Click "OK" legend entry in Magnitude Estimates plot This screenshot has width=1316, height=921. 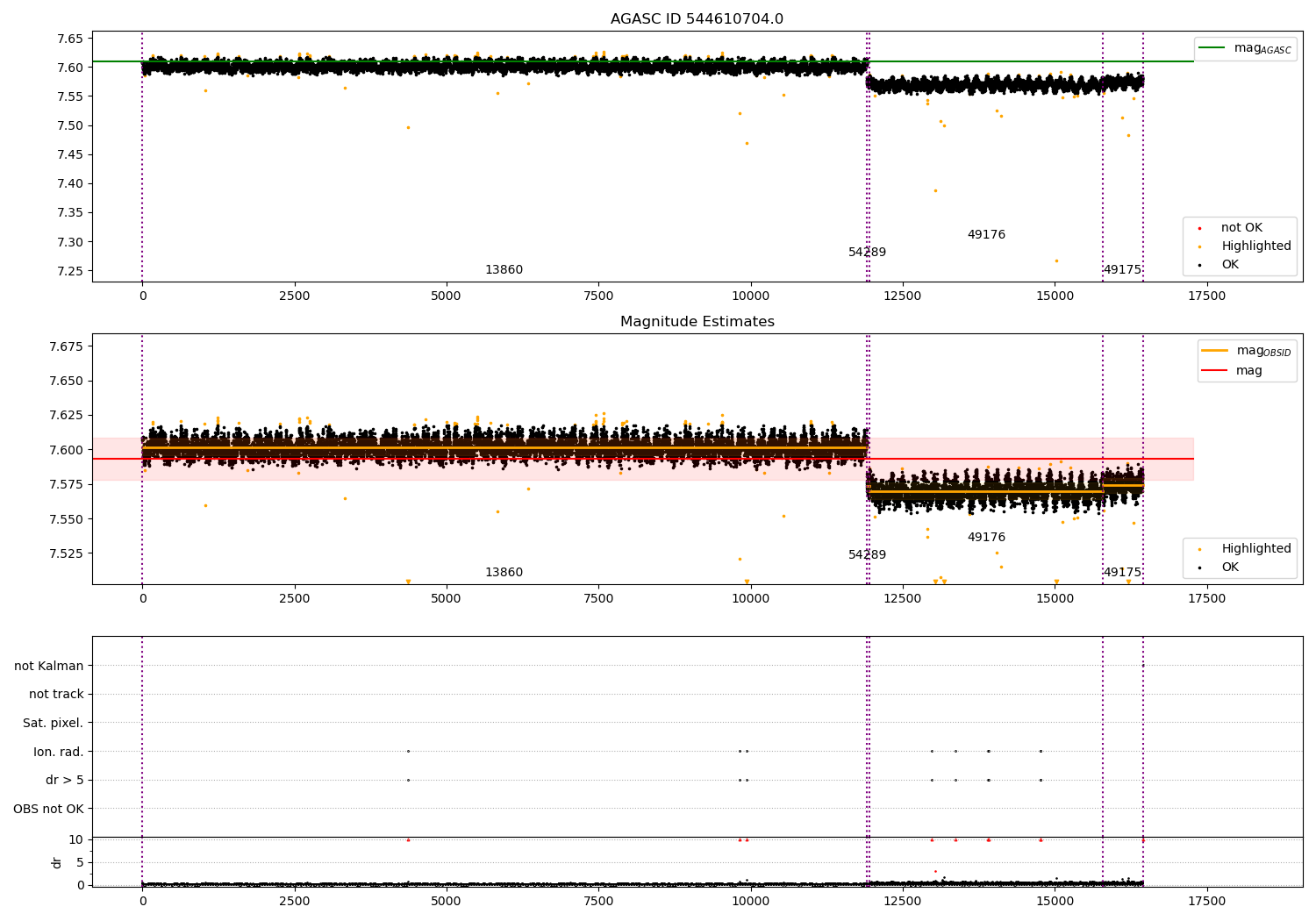(1219, 568)
